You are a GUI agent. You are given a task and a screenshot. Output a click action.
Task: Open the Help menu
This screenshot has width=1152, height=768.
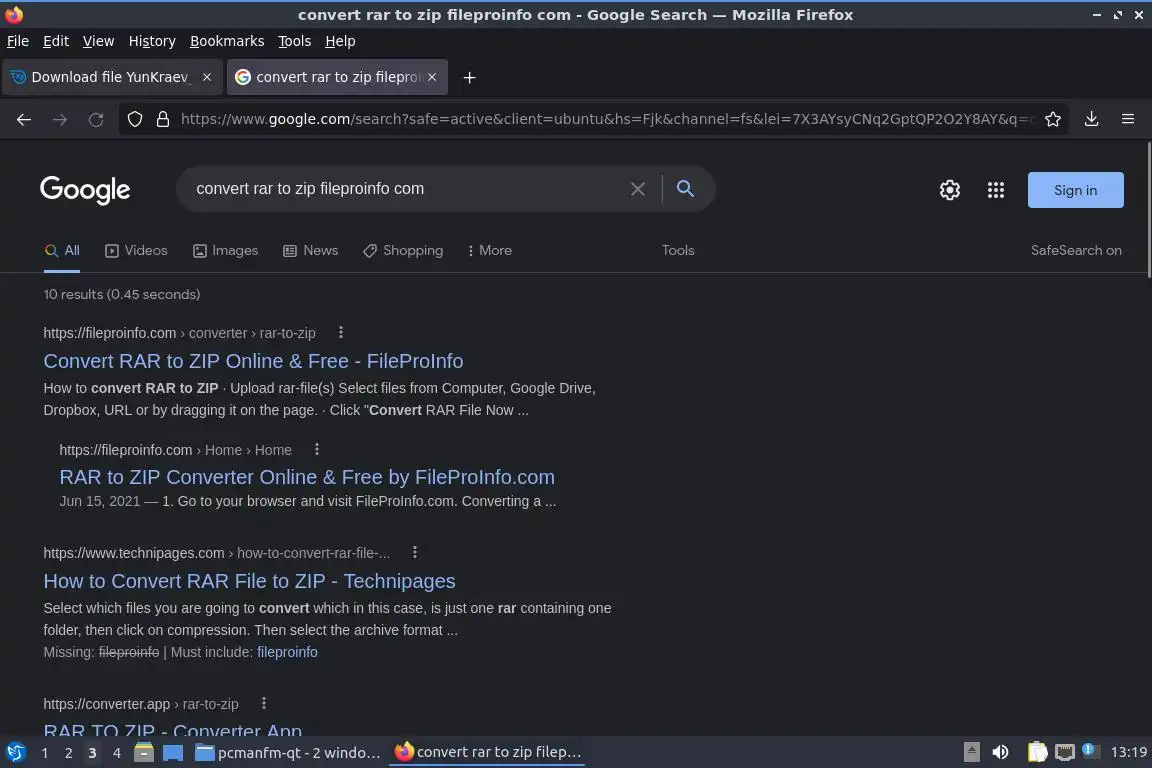(x=340, y=41)
